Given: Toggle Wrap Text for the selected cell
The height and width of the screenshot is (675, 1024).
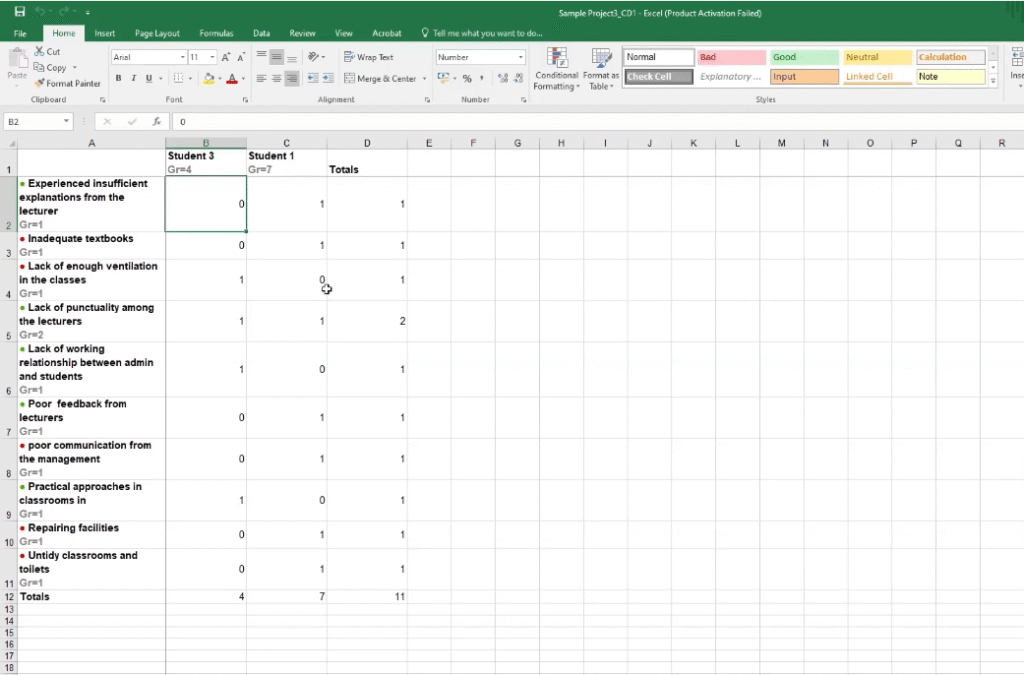Looking at the screenshot, I should click(369, 57).
